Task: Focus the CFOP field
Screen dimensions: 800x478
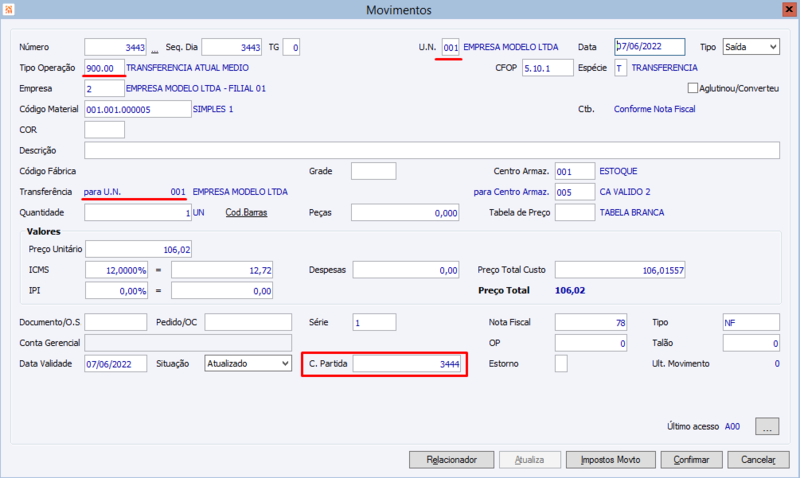Action: point(547,68)
